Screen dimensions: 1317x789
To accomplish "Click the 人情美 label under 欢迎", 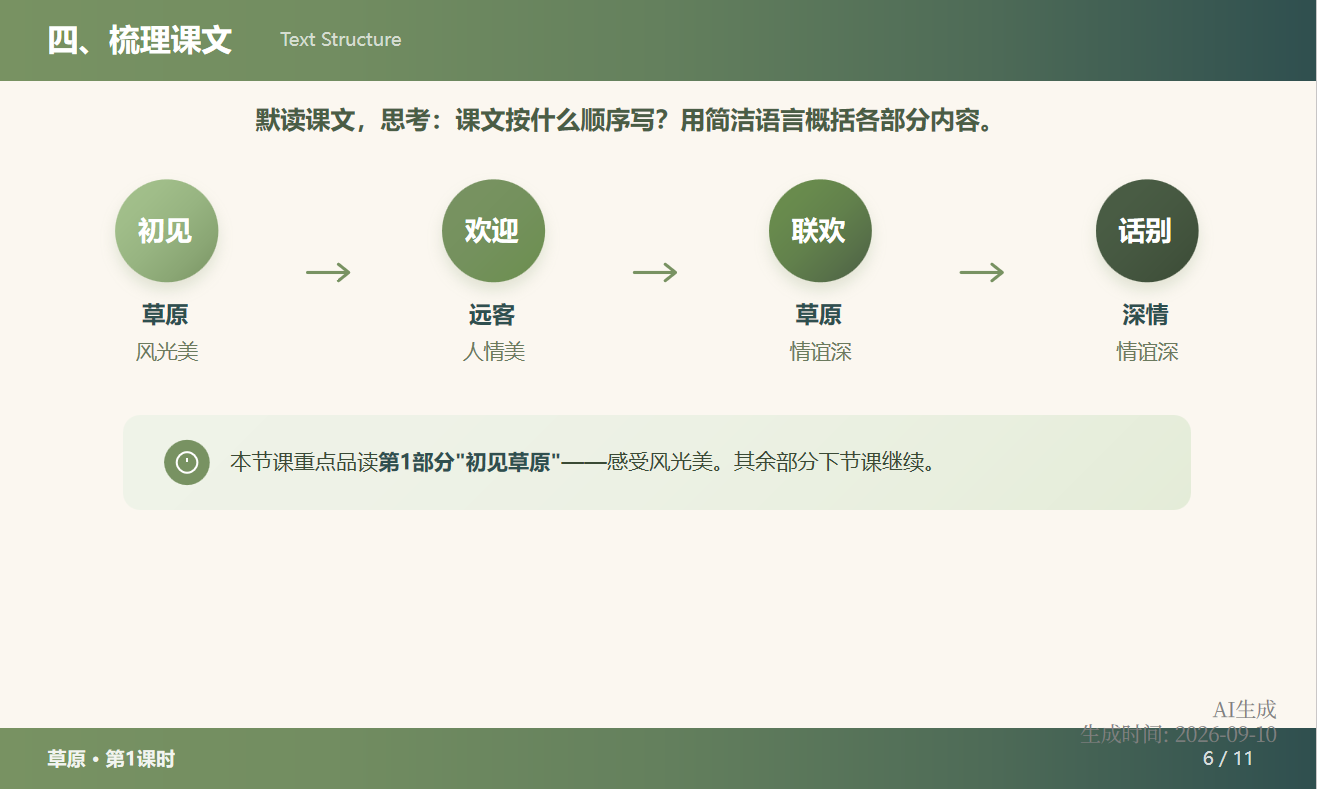I will [494, 352].
